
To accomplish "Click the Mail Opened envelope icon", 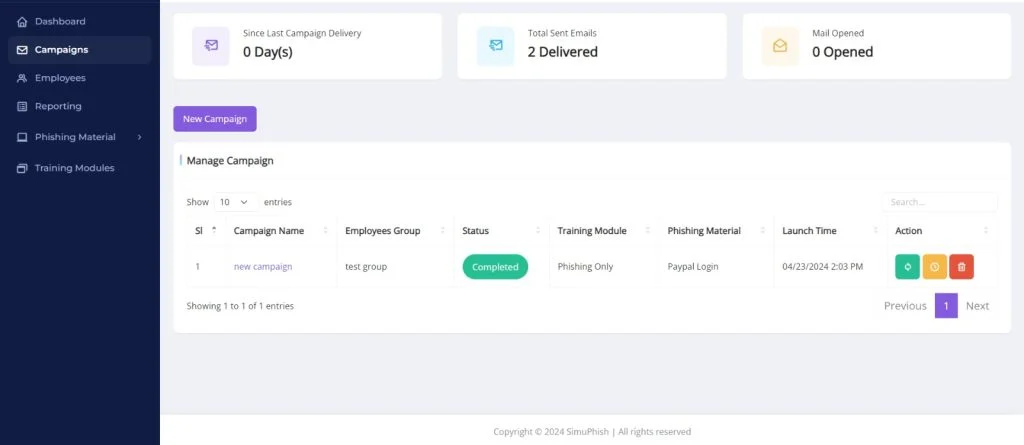I will click(780, 45).
